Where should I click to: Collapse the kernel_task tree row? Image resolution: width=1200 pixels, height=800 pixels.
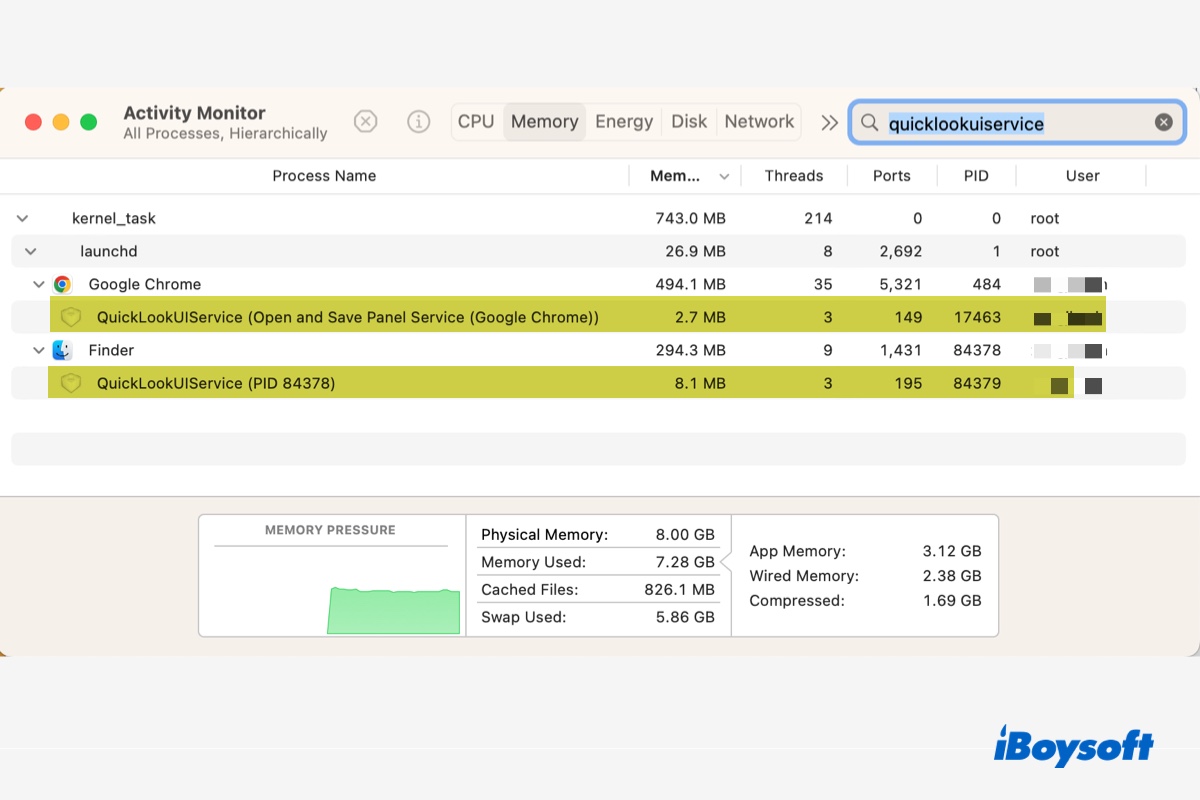(x=23, y=218)
